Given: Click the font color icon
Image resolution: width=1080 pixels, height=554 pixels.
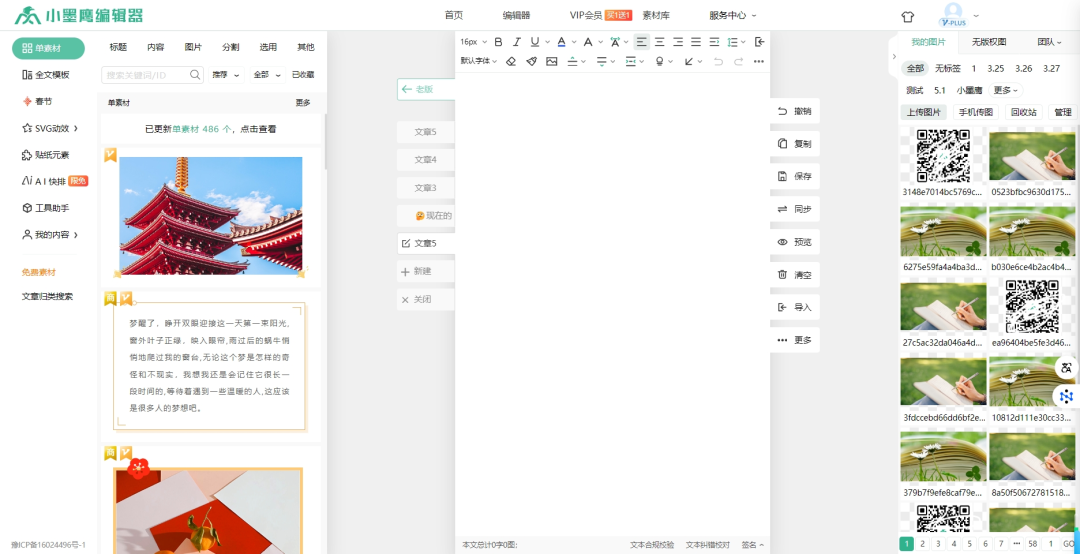Looking at the screenshot, I should [561, 42].
